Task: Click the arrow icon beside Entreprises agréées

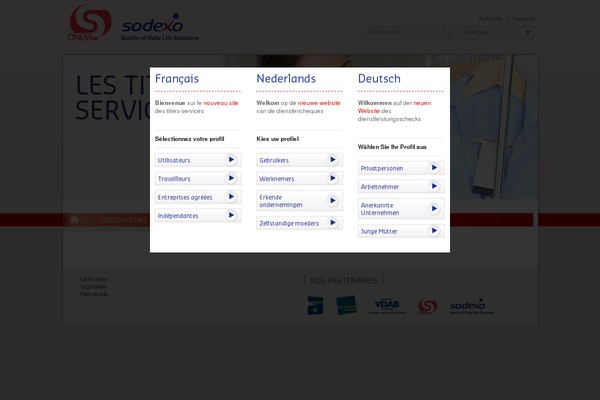Action: [x=231, y=197]
